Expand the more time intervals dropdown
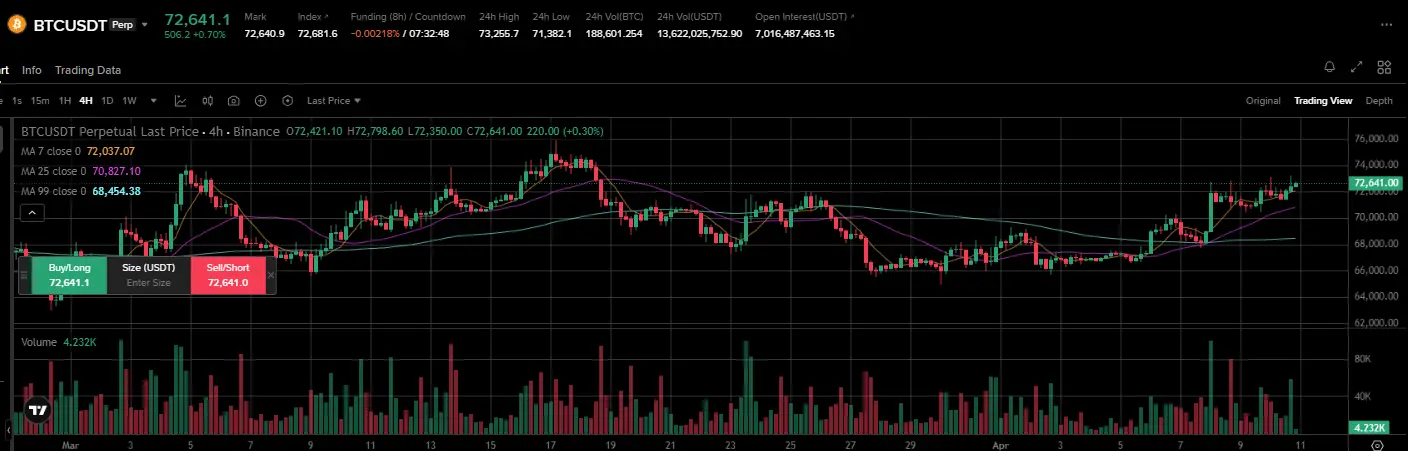1408x451 pixels. (154, 101)
